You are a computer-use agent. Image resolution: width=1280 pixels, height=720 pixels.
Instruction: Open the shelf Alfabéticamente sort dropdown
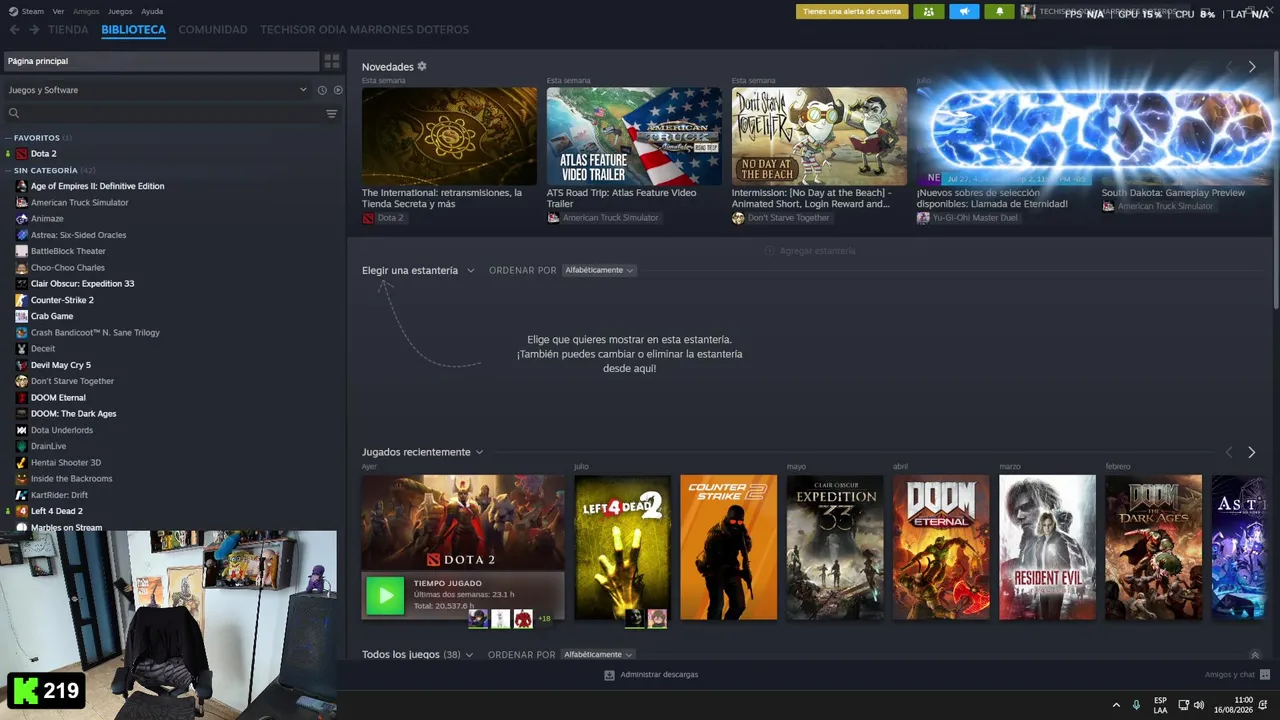click(599, 271)
